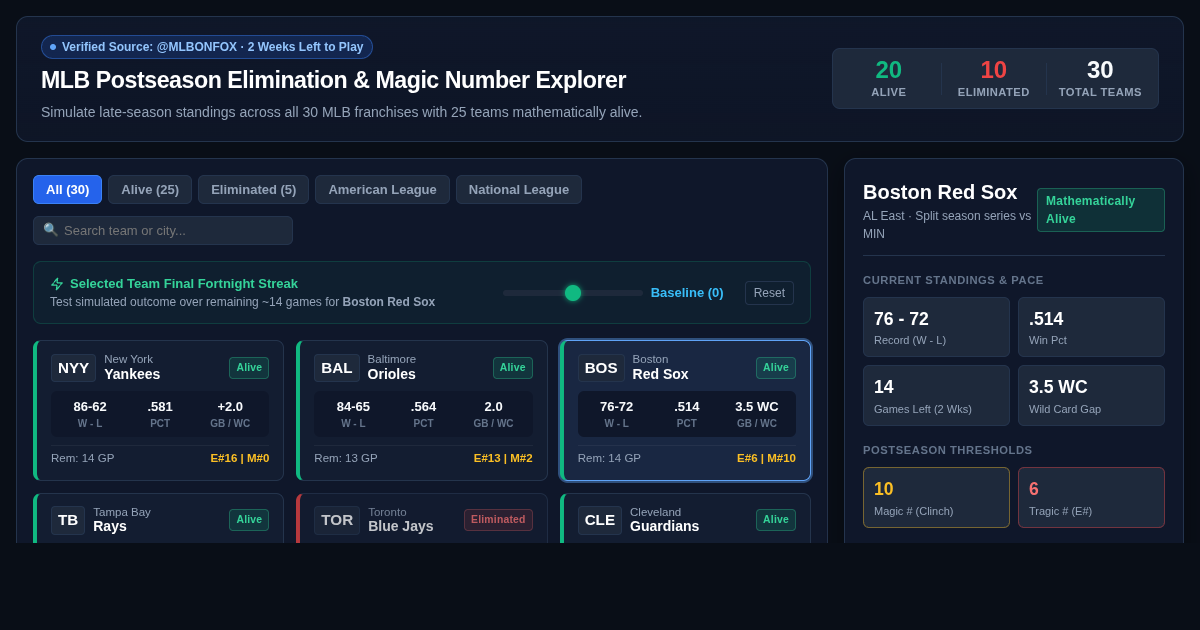The image size is (1200, 630).
Task: Select the Boston Red Sox card
Action: pos(686,411)
